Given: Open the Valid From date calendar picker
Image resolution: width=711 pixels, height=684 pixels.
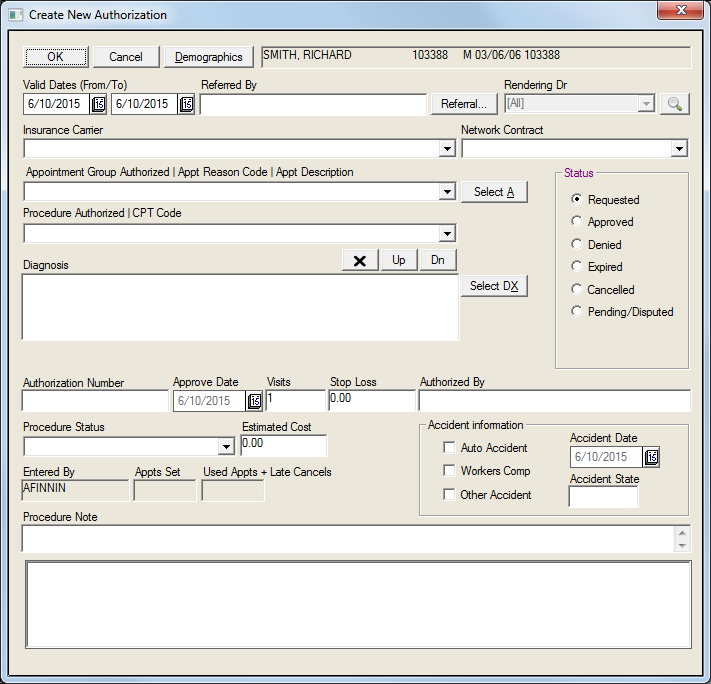Looking at the screenshot, I should point(99,104).
